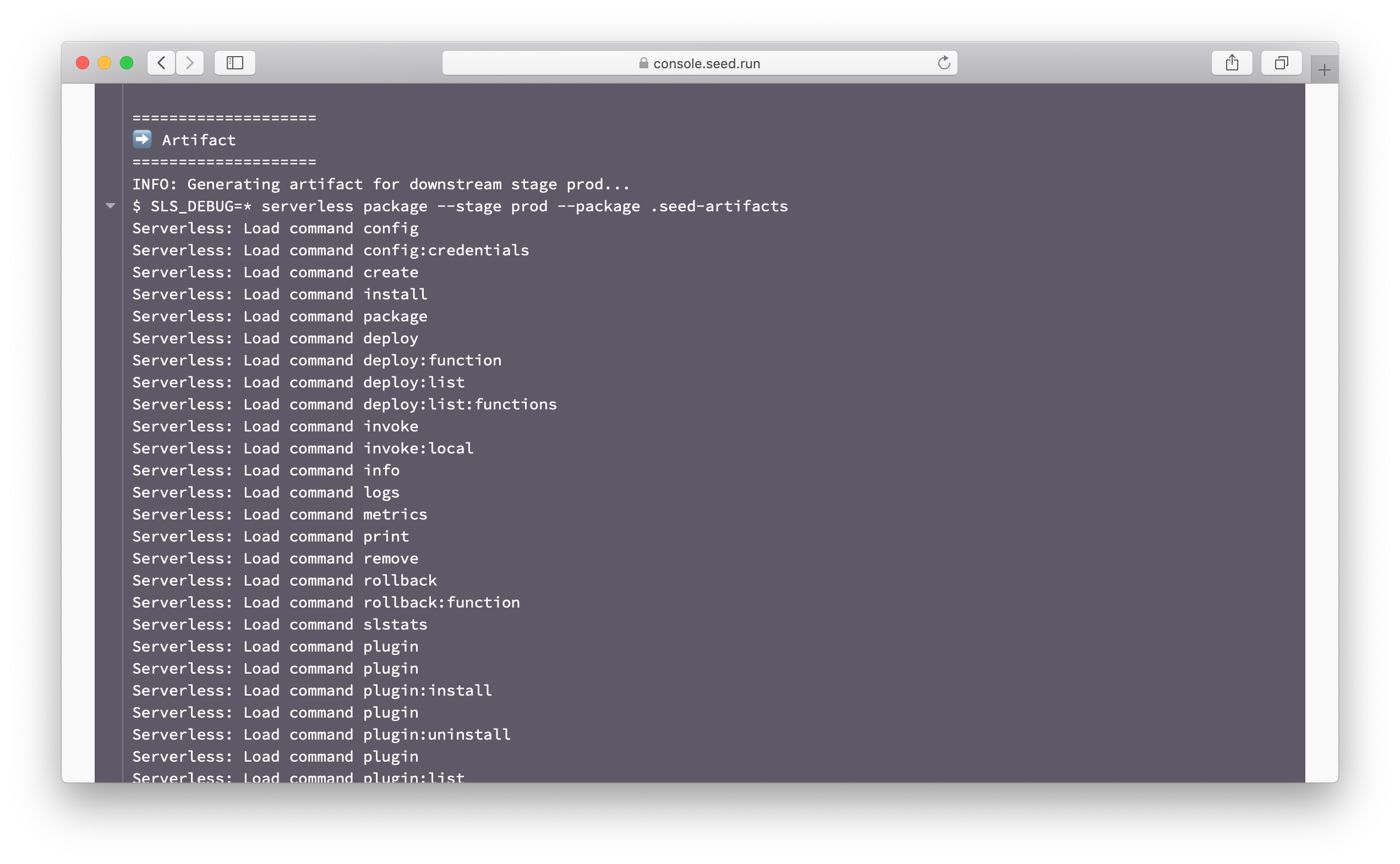Click the forward navigation arrow

190,63
